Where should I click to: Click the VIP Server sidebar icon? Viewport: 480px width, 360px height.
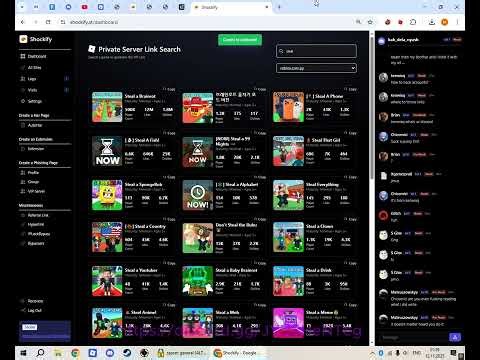[23, 191]
